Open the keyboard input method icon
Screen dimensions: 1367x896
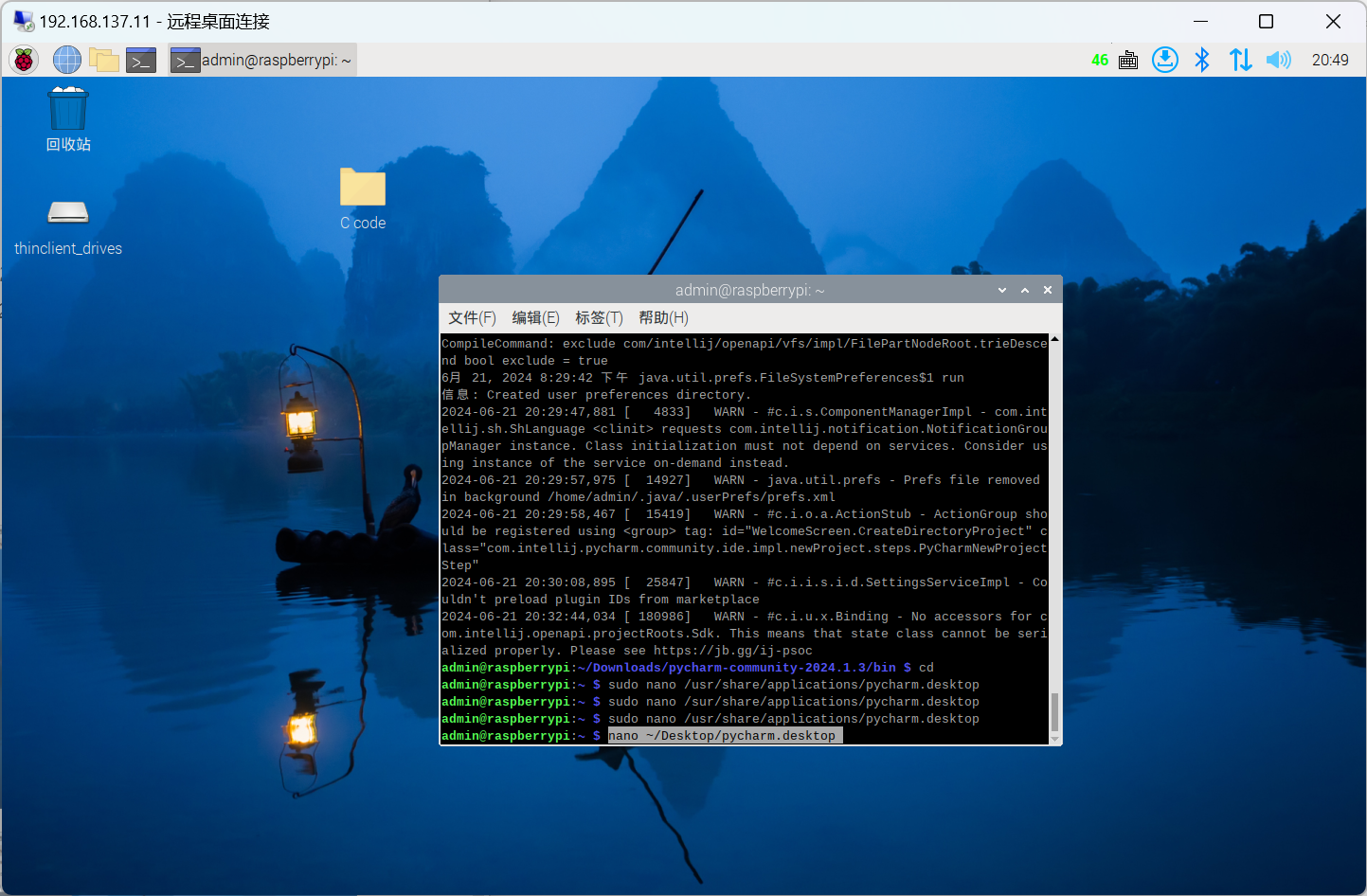click(x=1128, y=60)
